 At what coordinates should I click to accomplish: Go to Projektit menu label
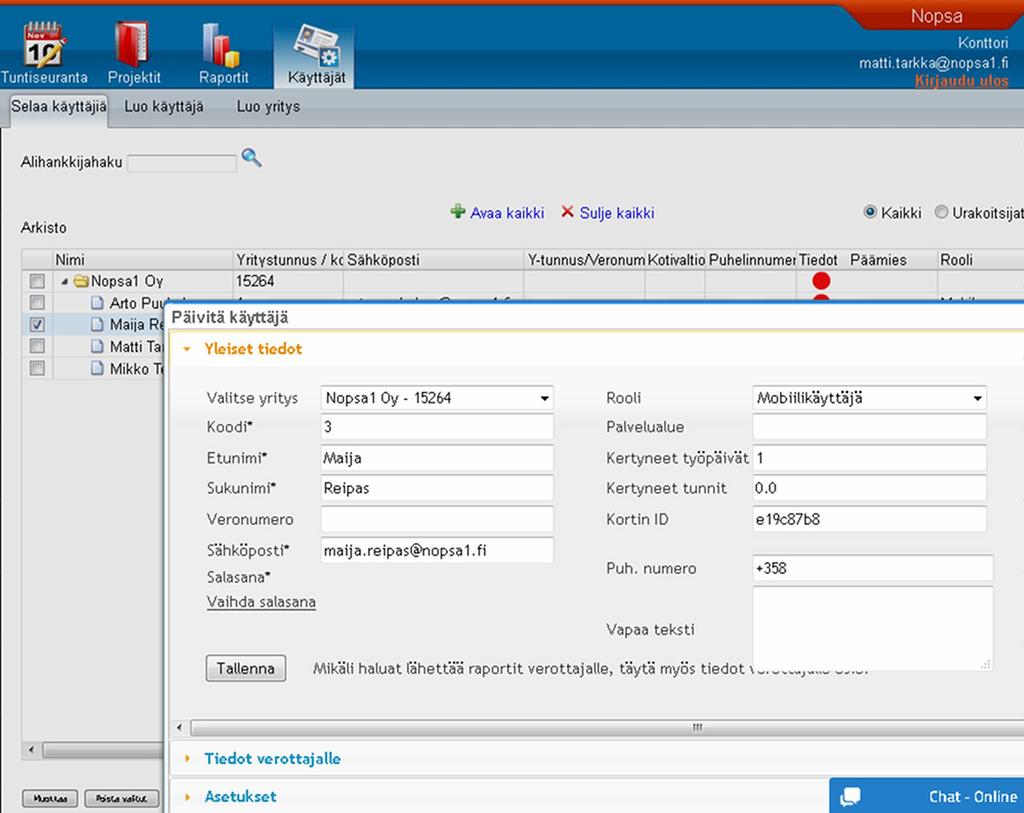(x=134, y=77)
